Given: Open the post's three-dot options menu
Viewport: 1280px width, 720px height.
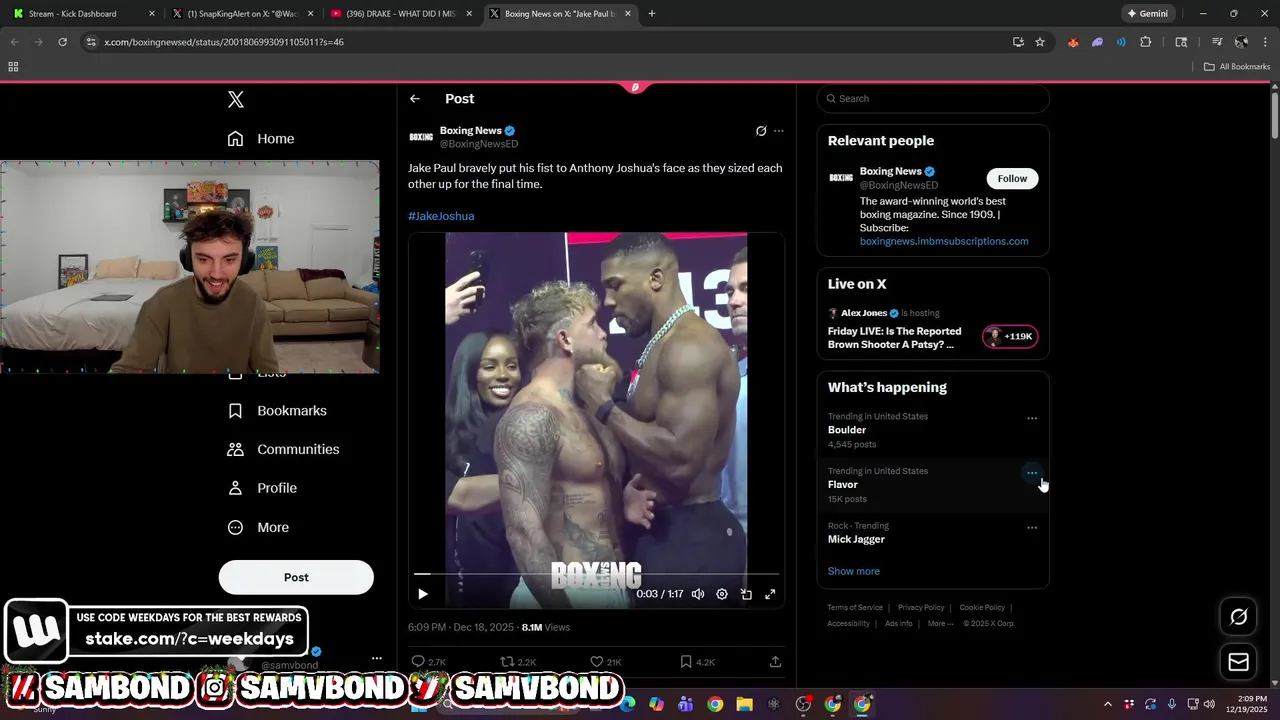Looking at the screenshot, I should (x=779, y=131).
